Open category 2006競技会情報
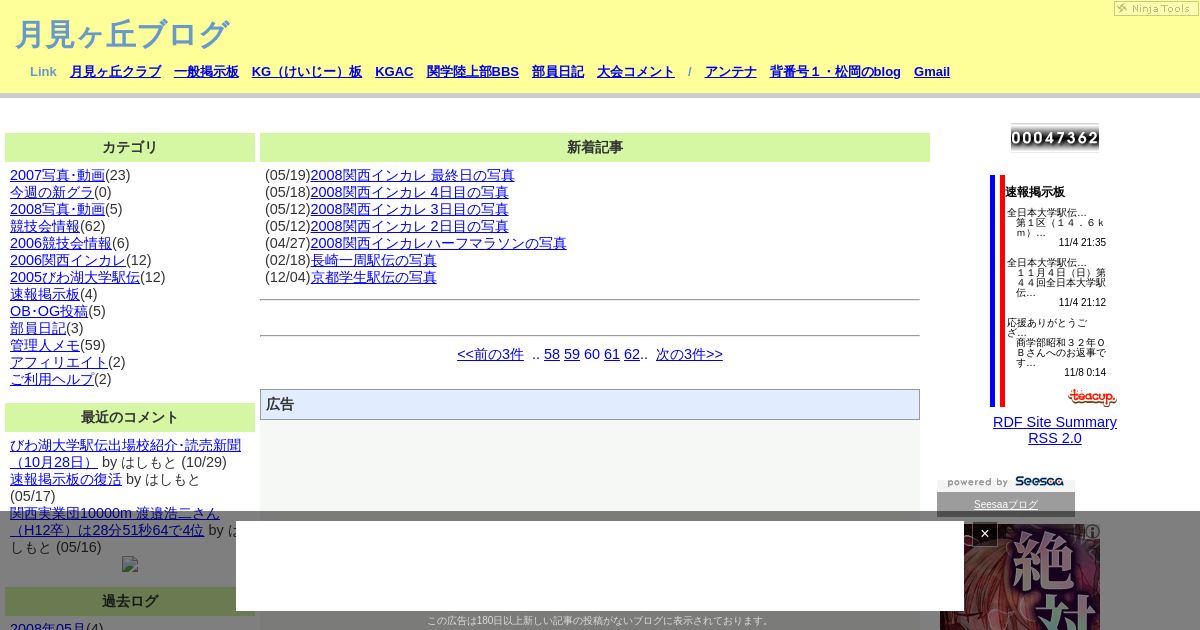Image resolution: width=1200 pixels, height=630 pixels. 61,243
